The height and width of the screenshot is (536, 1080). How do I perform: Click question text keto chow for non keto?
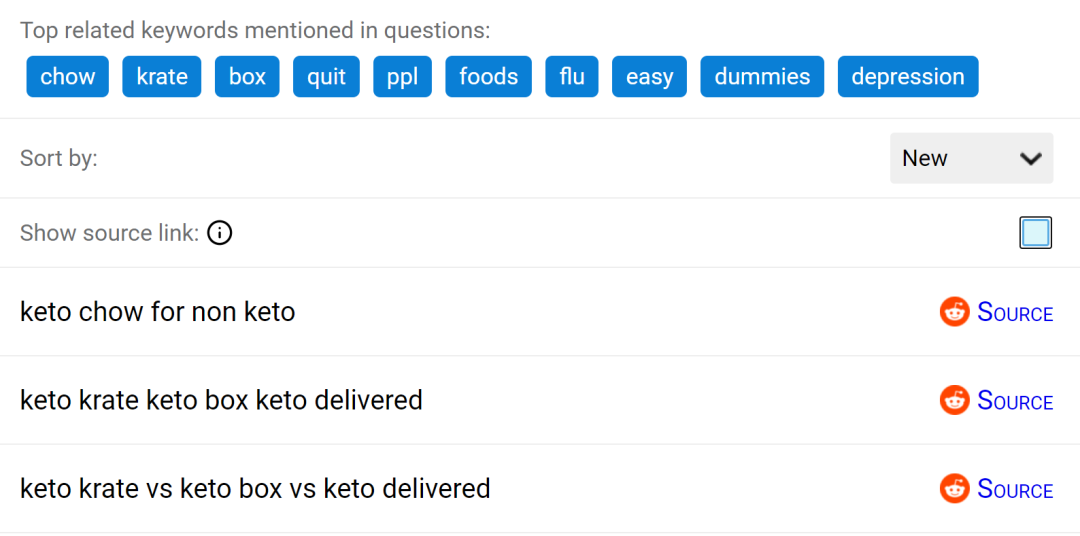(x=158, y=312)
